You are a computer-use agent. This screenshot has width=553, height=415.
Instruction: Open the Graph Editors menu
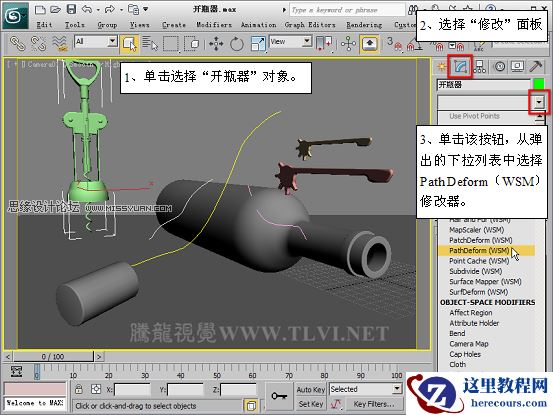click(x=310, y=25)
